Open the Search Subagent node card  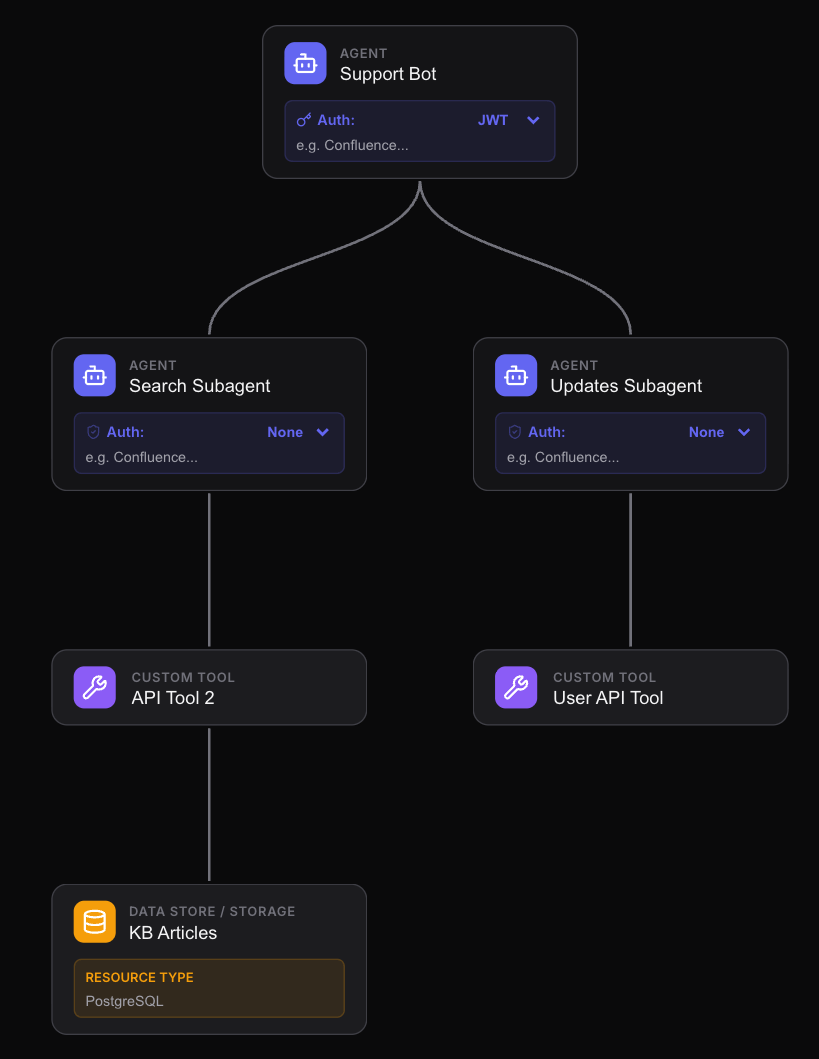pyautogui.click(x=209, y=414)
